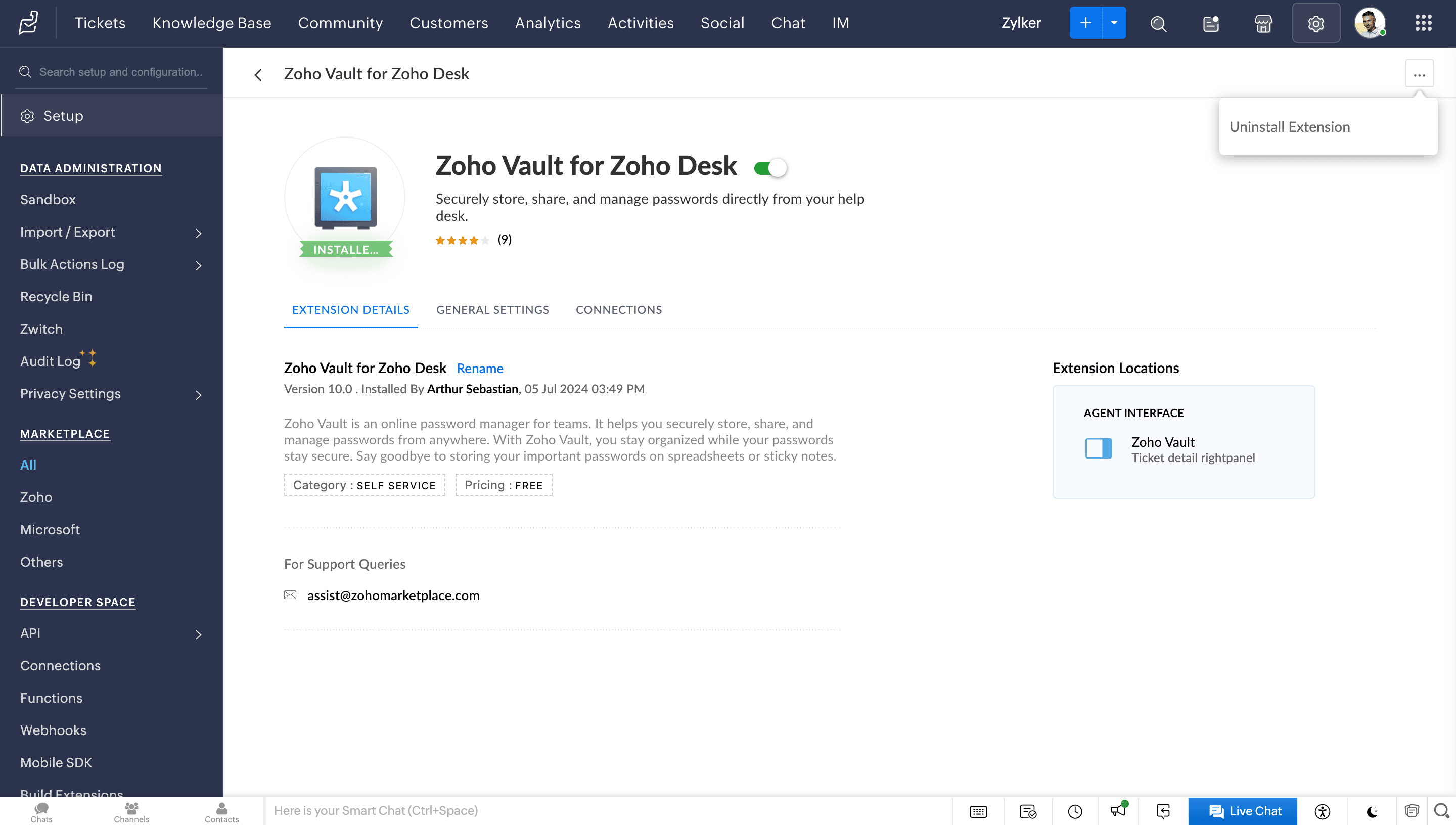
Task: Select the Extension Details tab
Action: [351, 310]
